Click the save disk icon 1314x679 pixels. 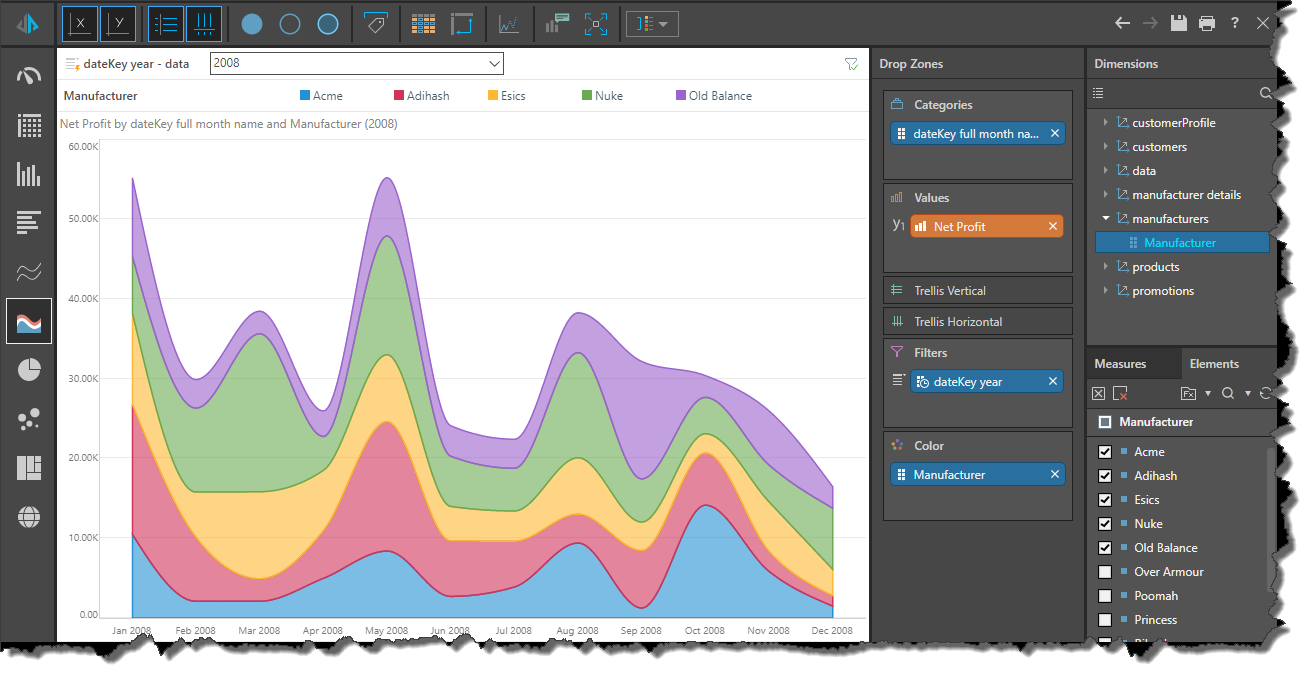[1179, 23]
